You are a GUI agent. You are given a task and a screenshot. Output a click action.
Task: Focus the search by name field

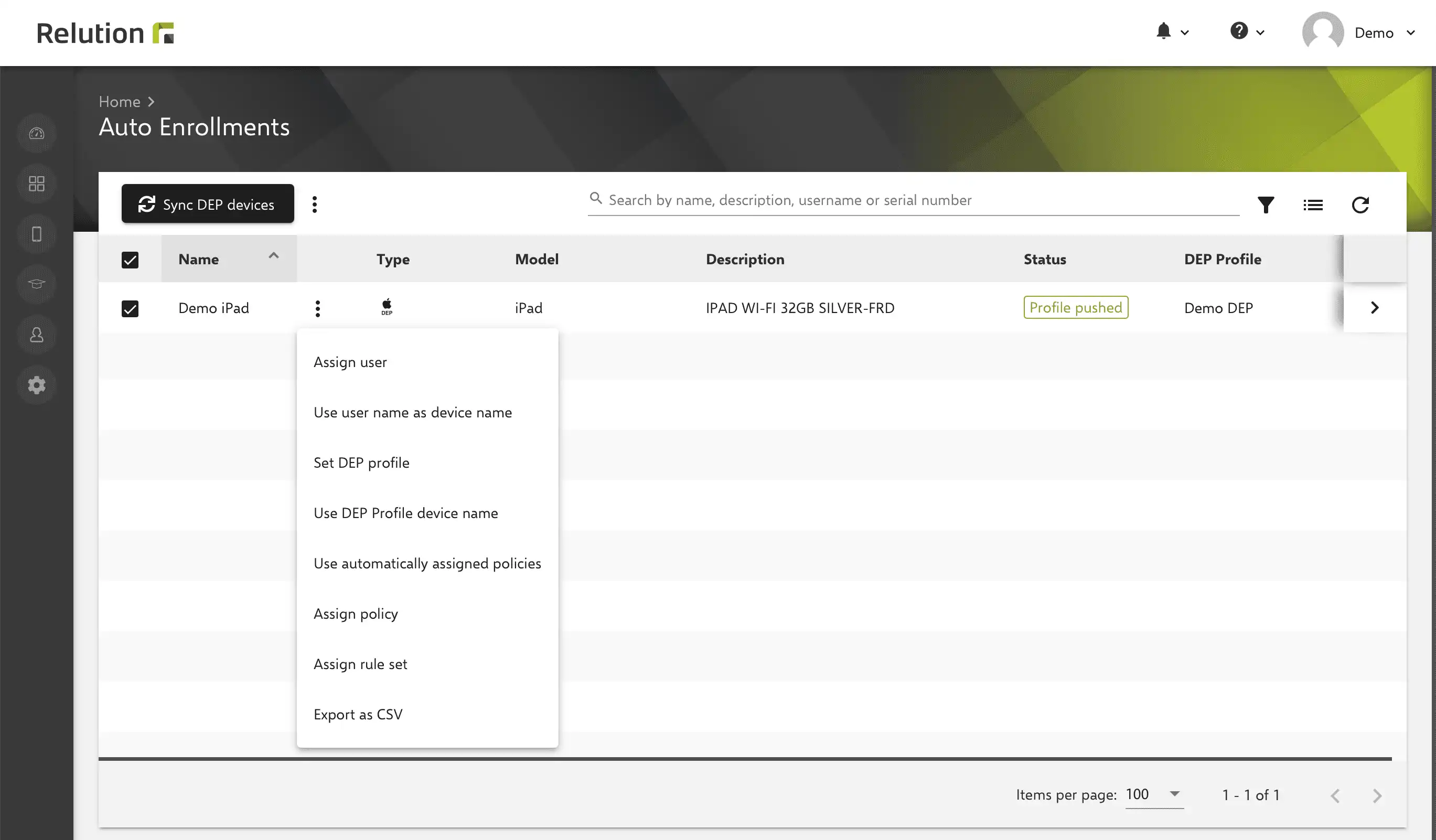click(914, 201)
